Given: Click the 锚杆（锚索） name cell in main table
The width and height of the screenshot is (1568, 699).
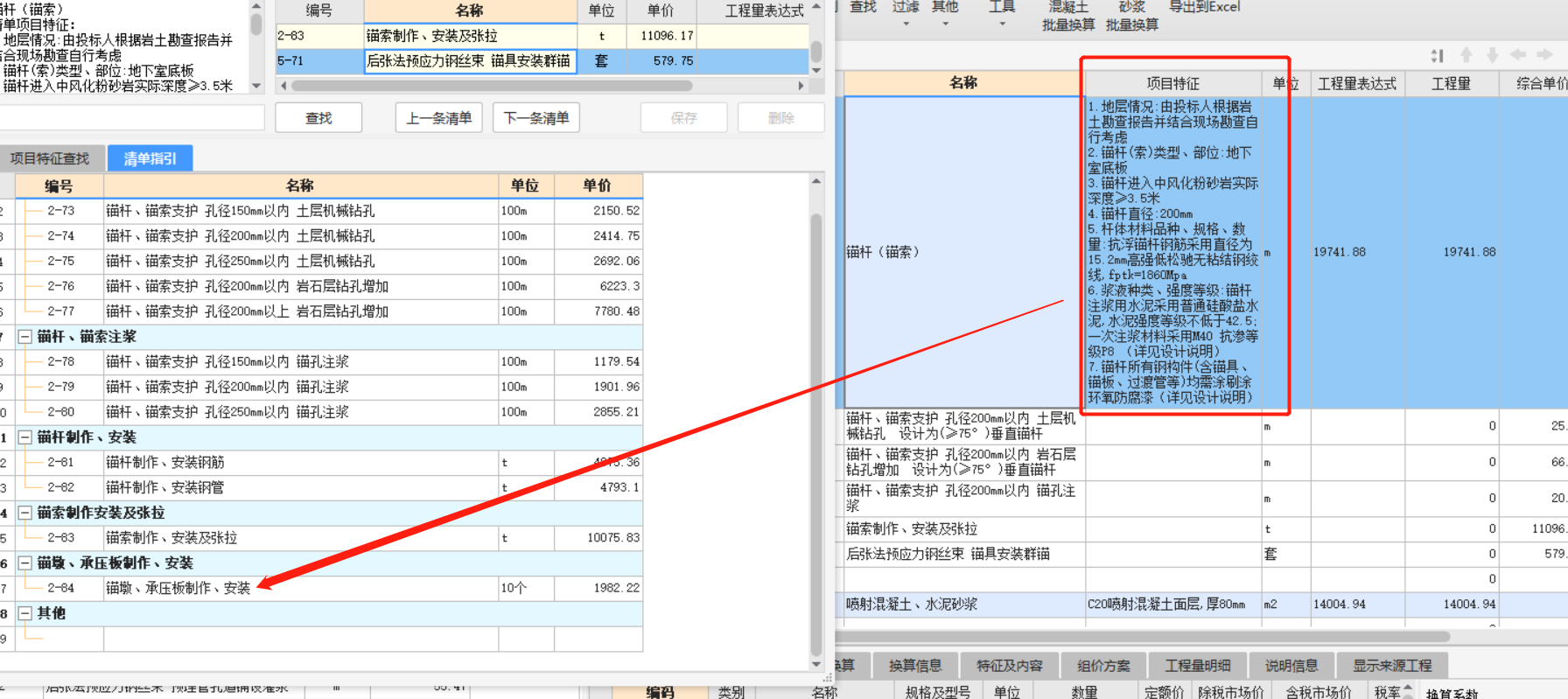Looking at the screenshot, I should 963,252.
